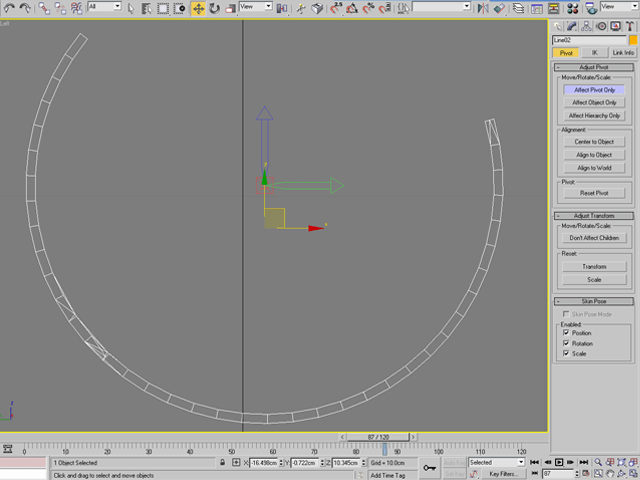Toggle Angle Snap magnet

[x=352, y=8]
